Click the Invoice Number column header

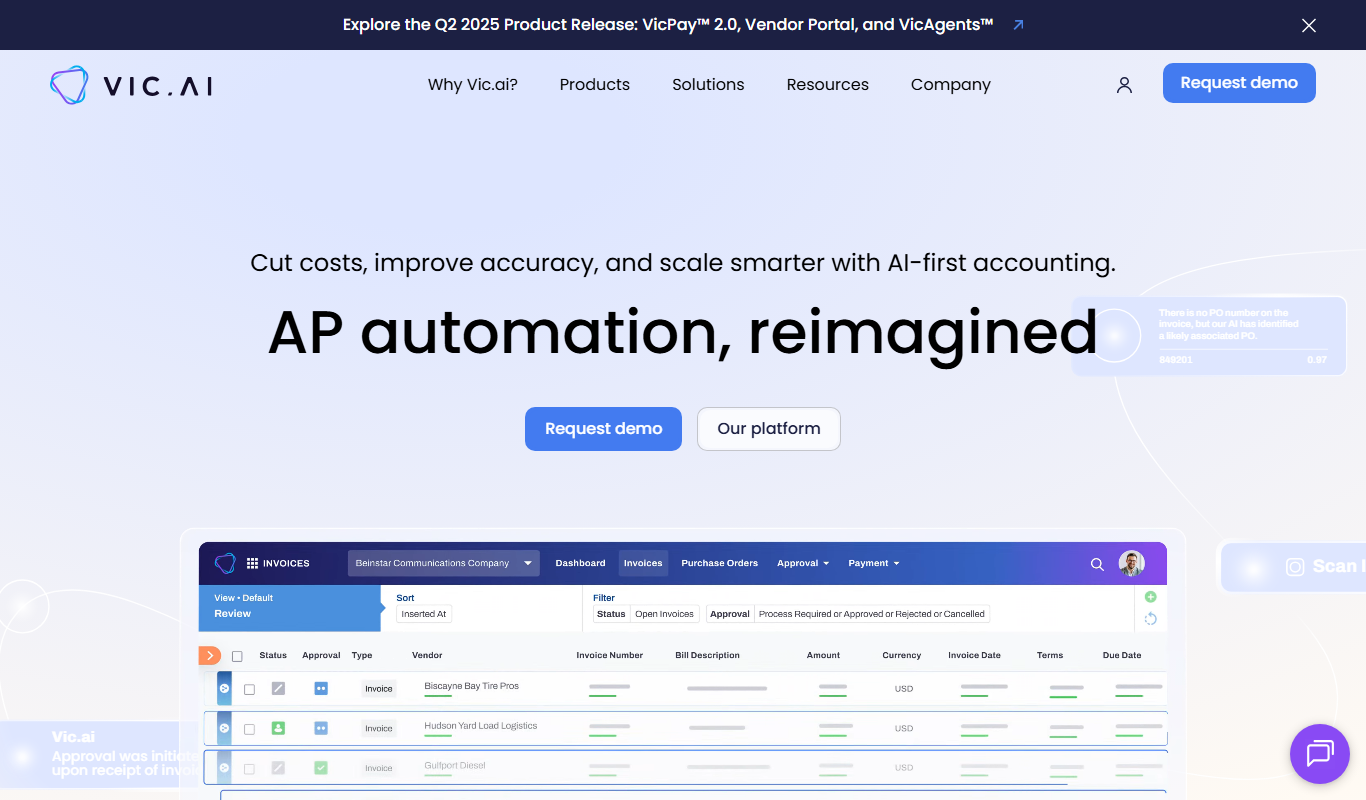coord(610,656)
